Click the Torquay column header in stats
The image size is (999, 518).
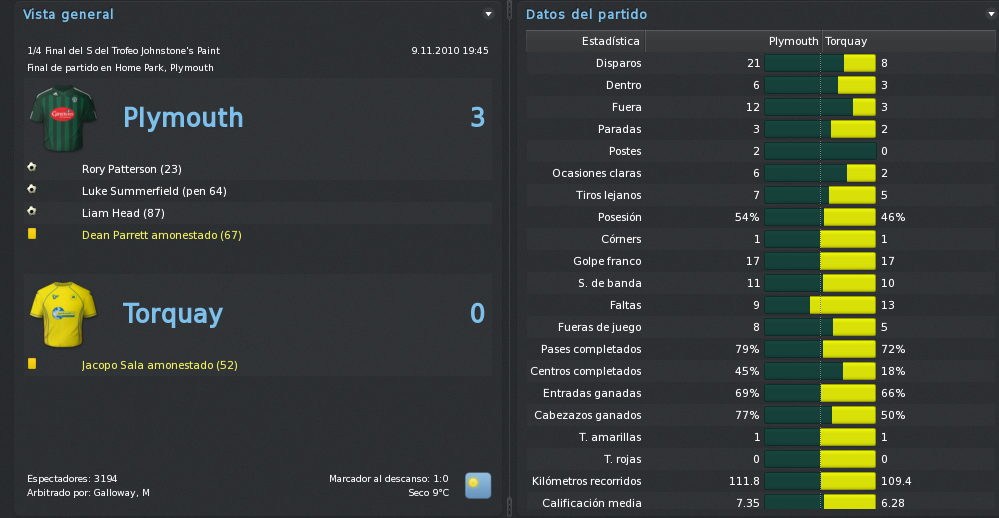pos(846,41)
